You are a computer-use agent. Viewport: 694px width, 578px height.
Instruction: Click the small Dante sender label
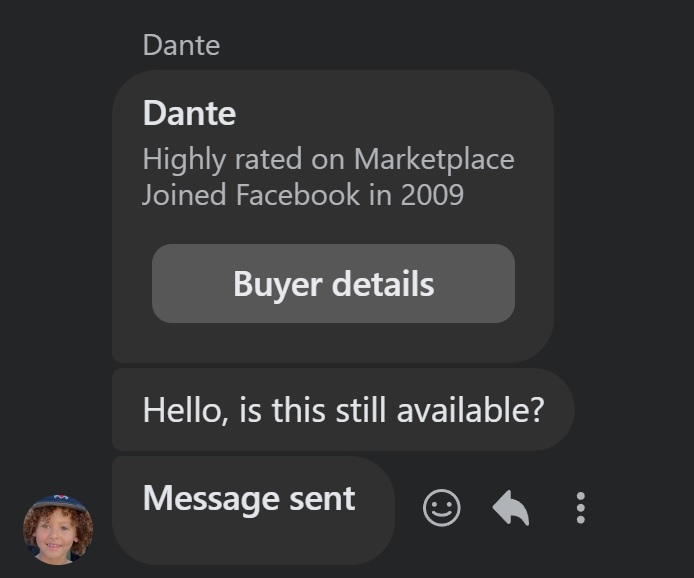coord(181,45)
